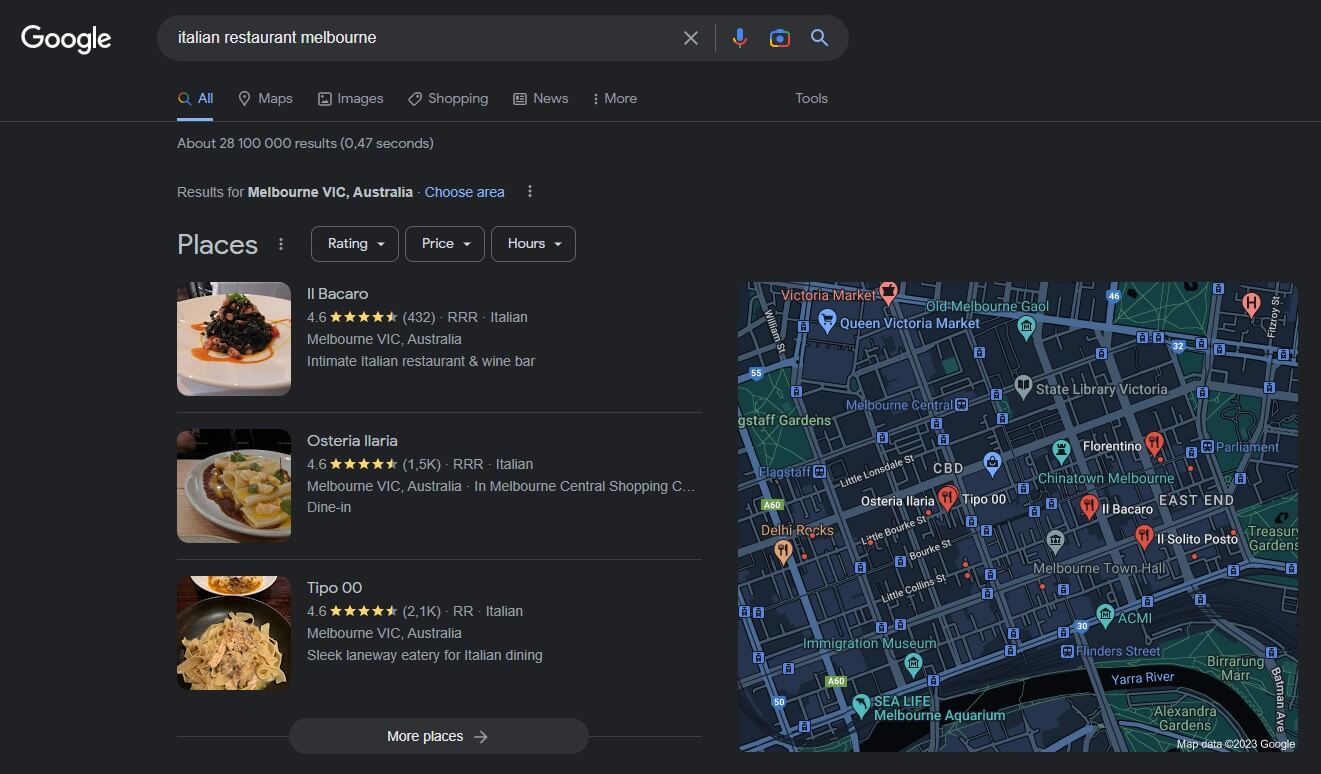Click the Osteria Ilaria food photo thumbnail
This screenshot has height=774, width=1321.
[x=234, y=486]
